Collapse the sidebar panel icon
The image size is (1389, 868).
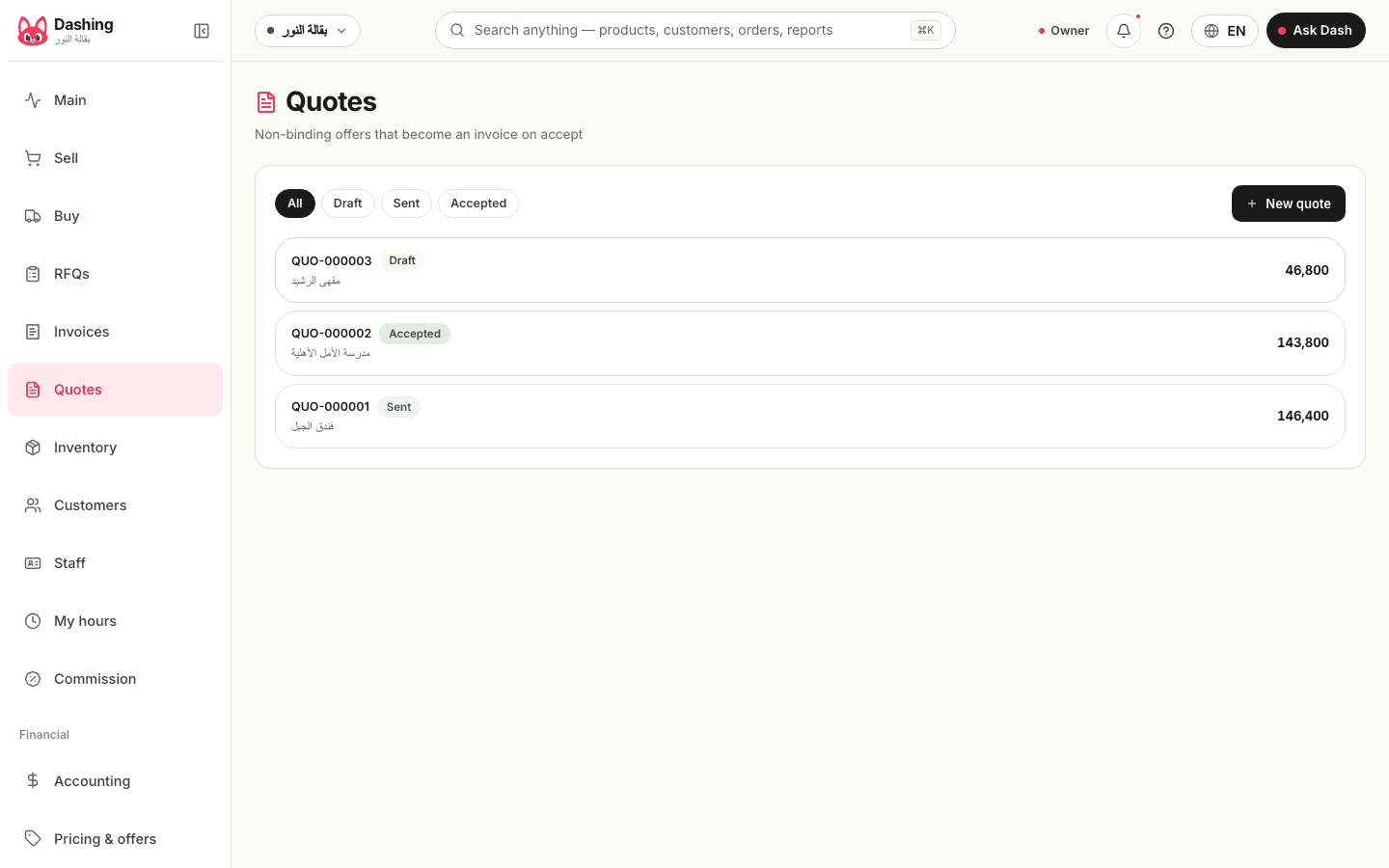[202, 31]
